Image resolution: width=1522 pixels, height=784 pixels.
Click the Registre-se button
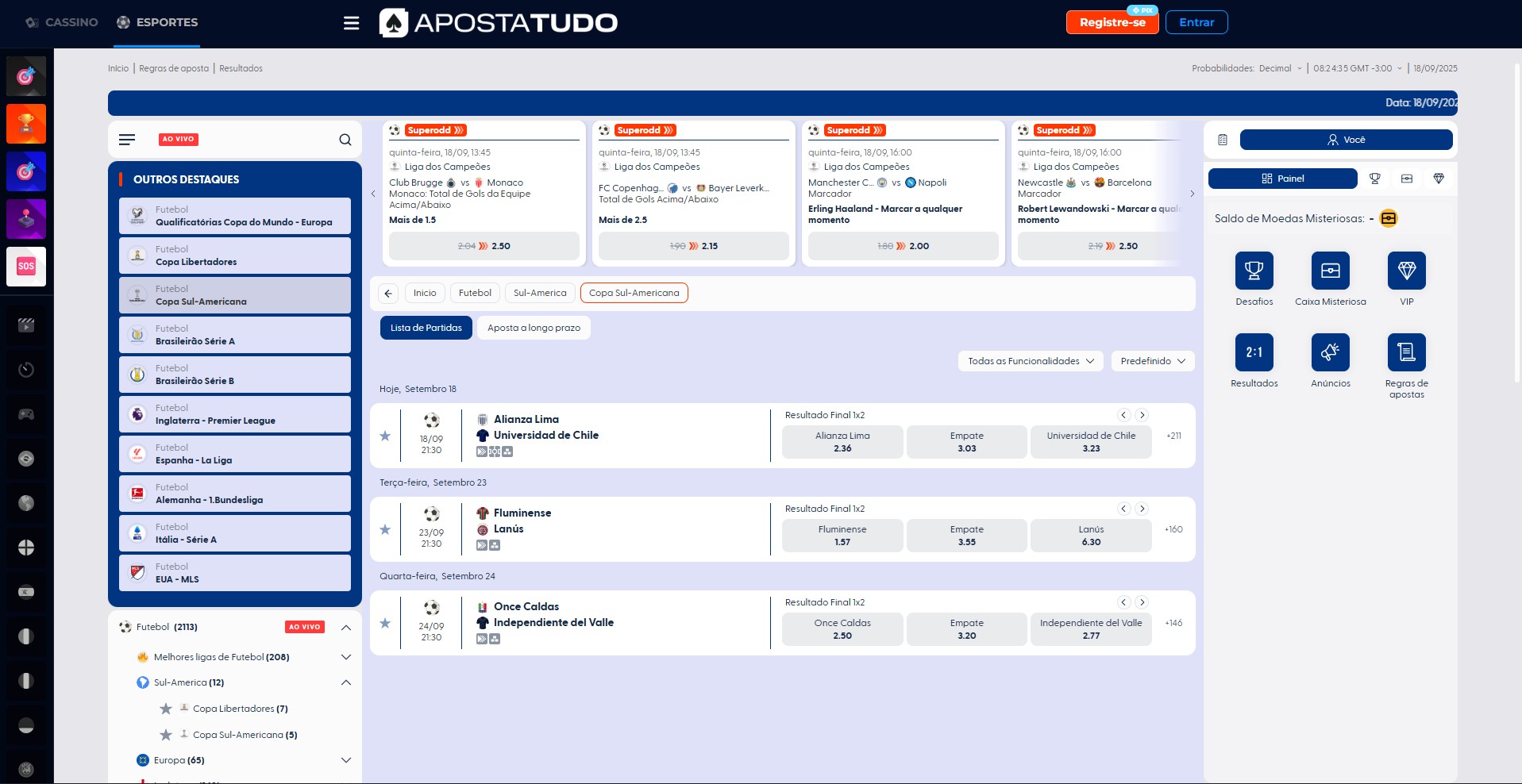click(x=1112, y=22)
